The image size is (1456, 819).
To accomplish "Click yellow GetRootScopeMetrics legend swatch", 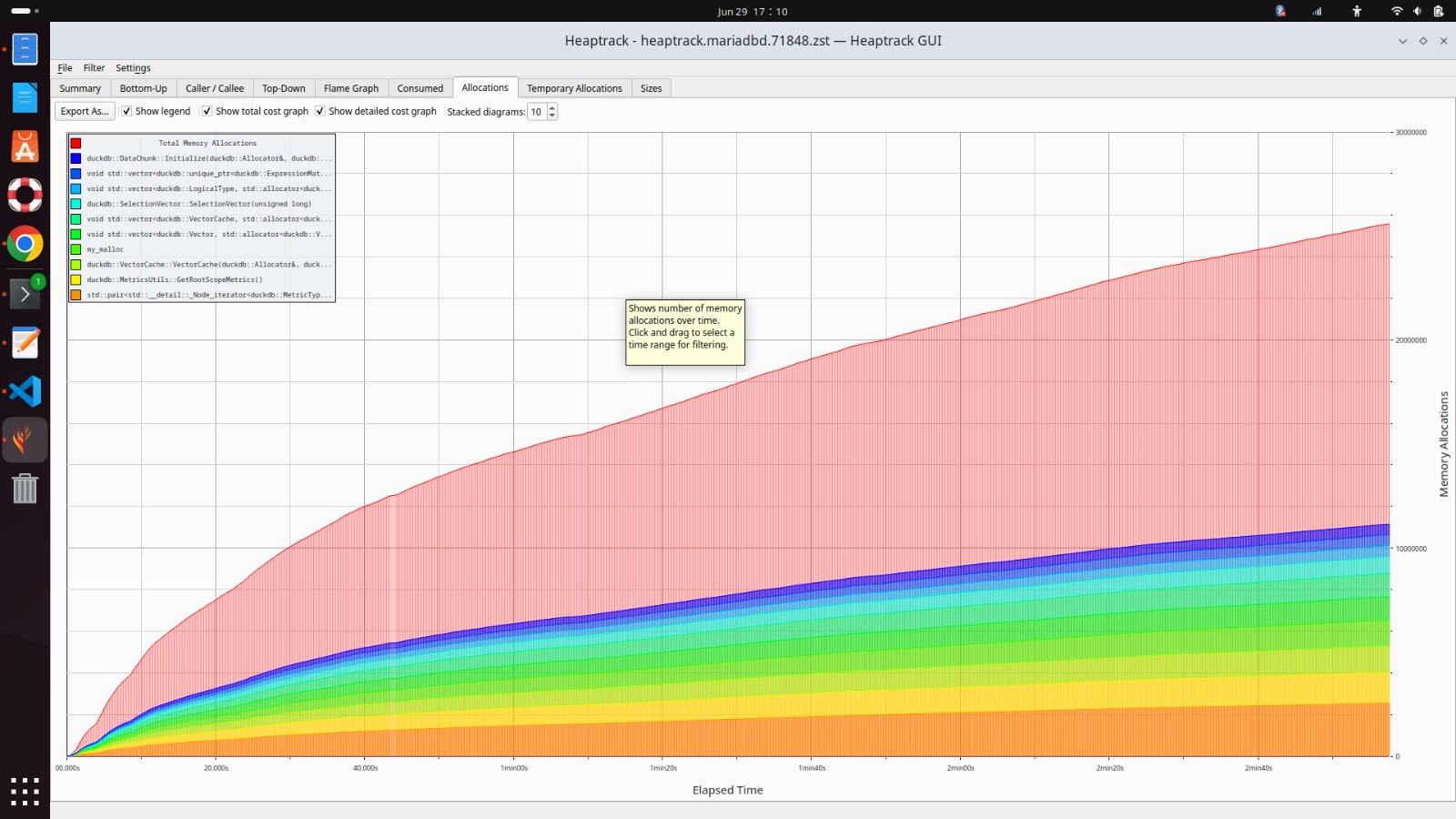I will [x=76, y=279].
